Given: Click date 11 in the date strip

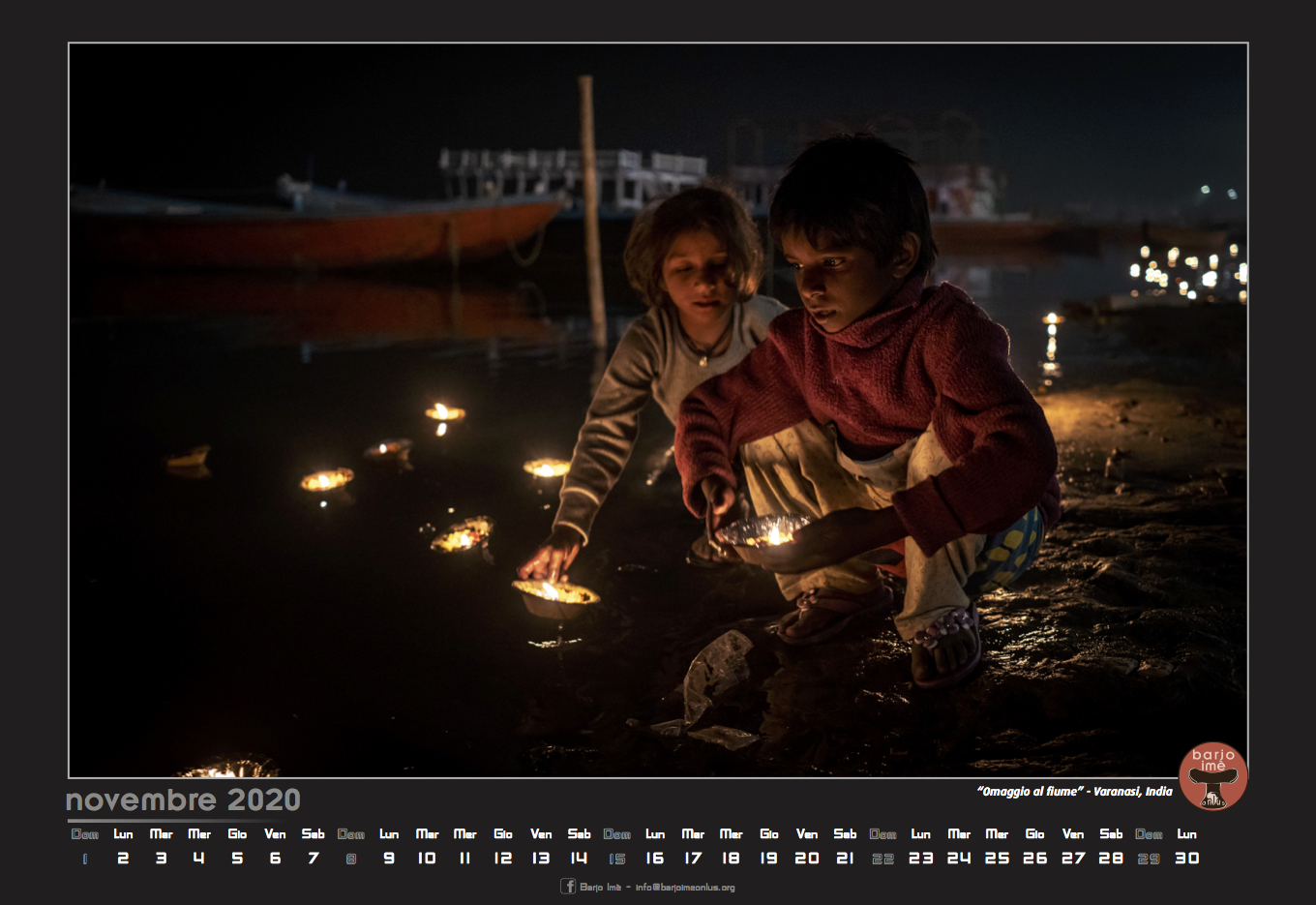Looking at the screenshot, I should coord(464,859).
